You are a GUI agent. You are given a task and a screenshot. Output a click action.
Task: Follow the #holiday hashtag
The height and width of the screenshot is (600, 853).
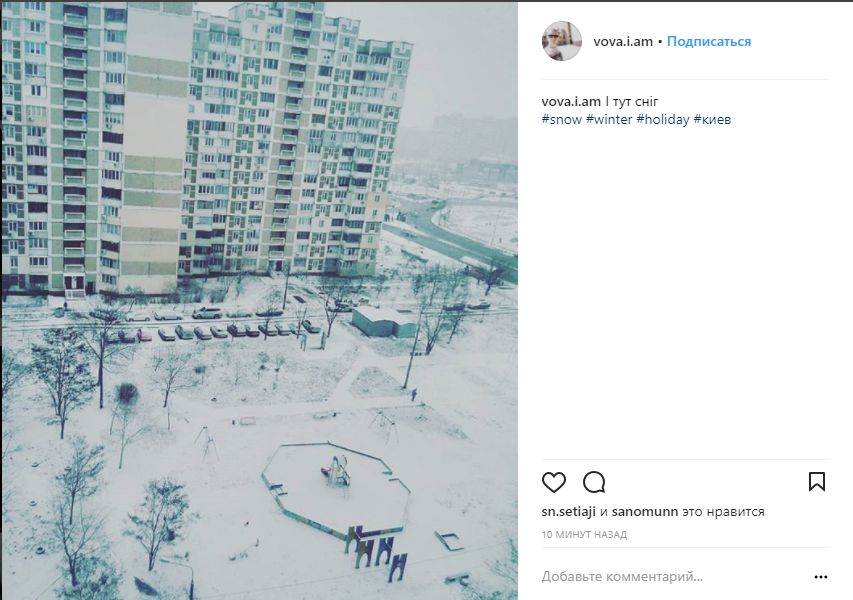click(663, 119)
